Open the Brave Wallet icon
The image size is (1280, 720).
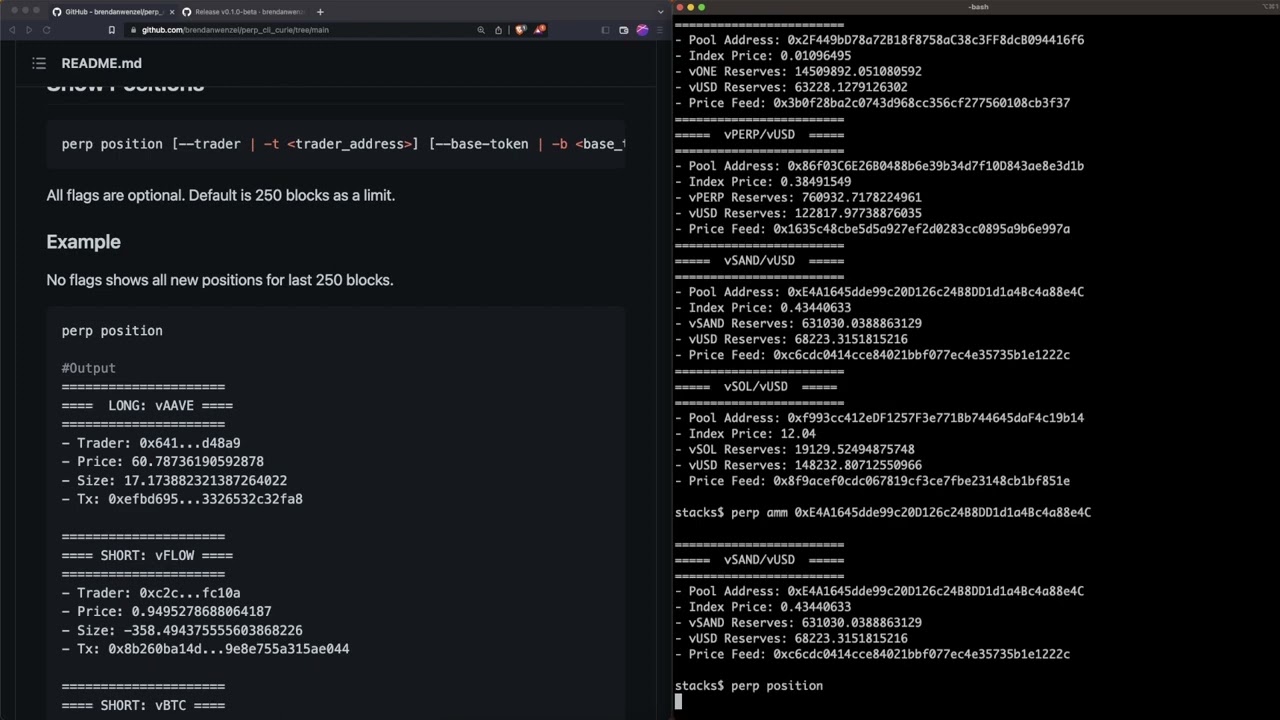624,30
